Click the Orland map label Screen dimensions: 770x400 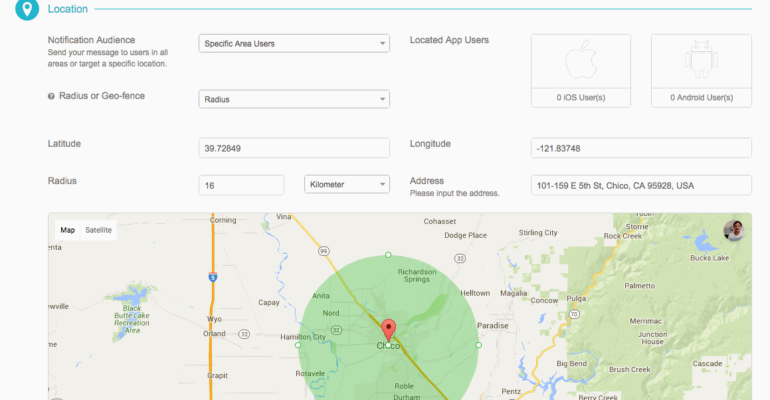(x=214, y=334)
